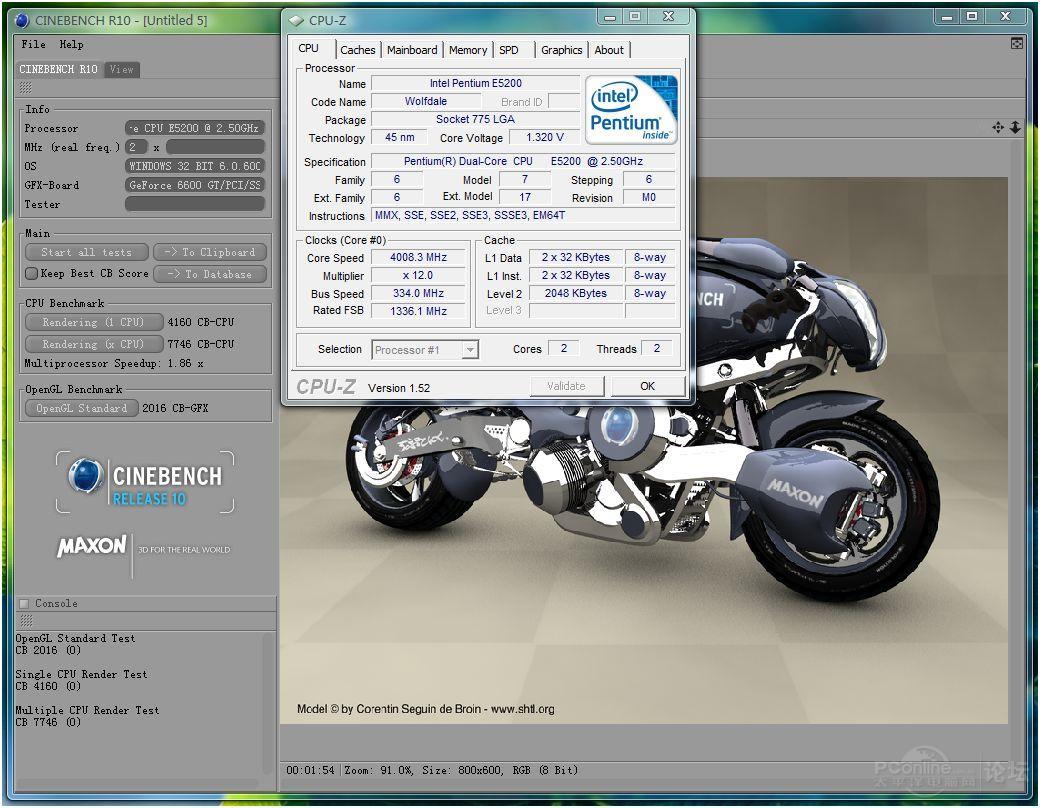Click the "Single CPU Render Test" console line
This screenshot has height=808, width=1040.
click(81, 674)
